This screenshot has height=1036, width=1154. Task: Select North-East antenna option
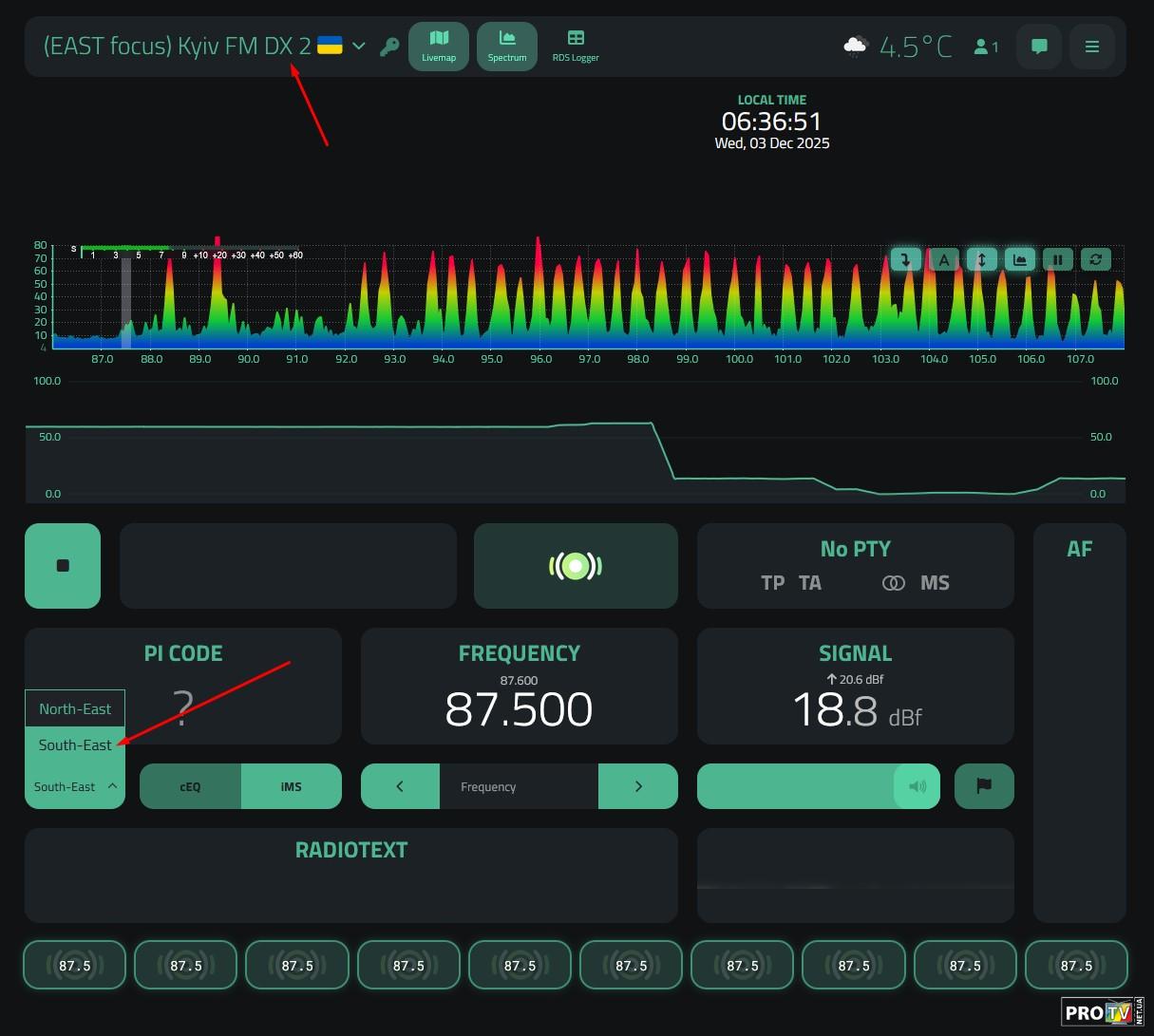point(75,708)
